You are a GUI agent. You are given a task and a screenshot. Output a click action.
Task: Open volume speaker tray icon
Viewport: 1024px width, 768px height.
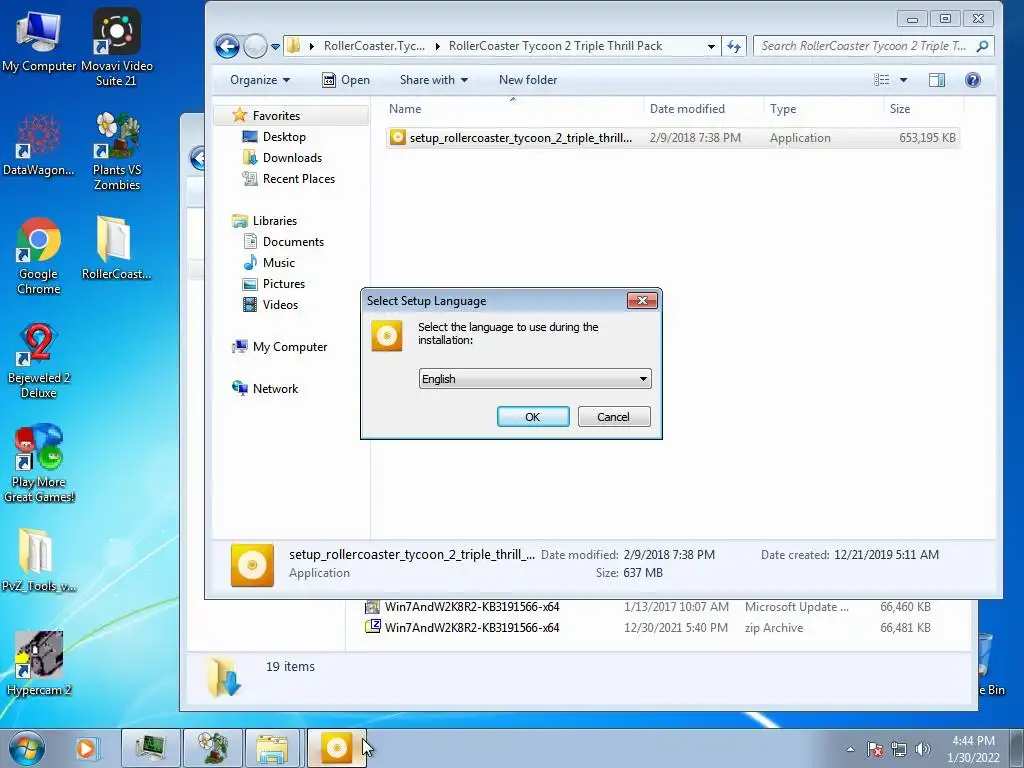[922, 749]
